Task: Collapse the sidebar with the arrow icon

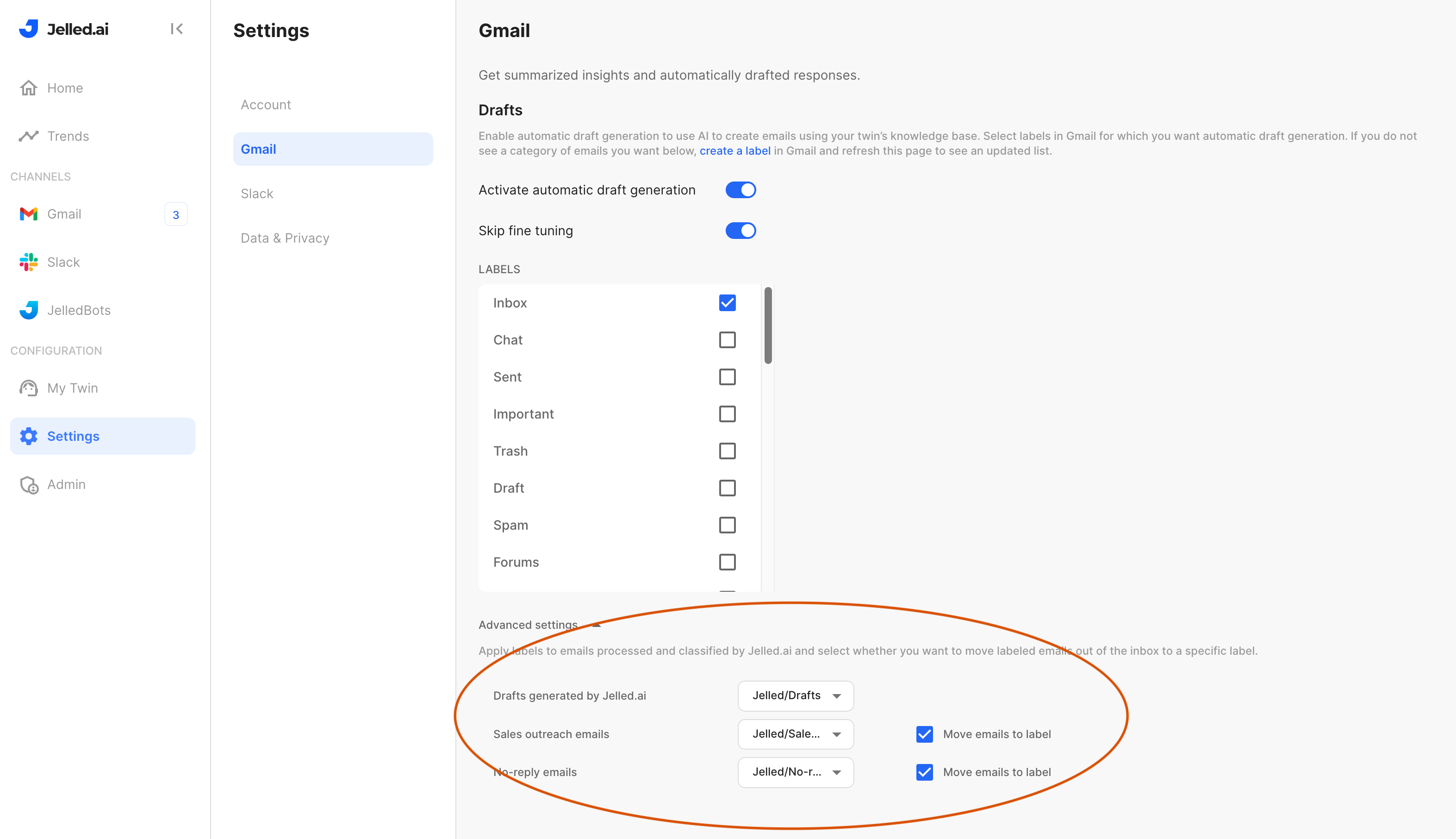Action: coord(176,29)
